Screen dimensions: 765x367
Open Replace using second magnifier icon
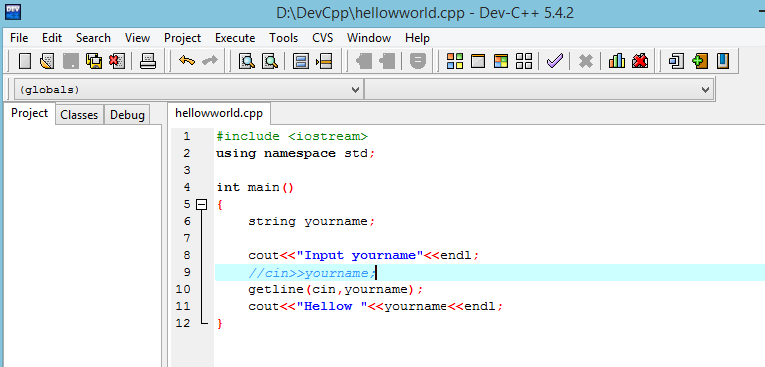coord(270,61)
